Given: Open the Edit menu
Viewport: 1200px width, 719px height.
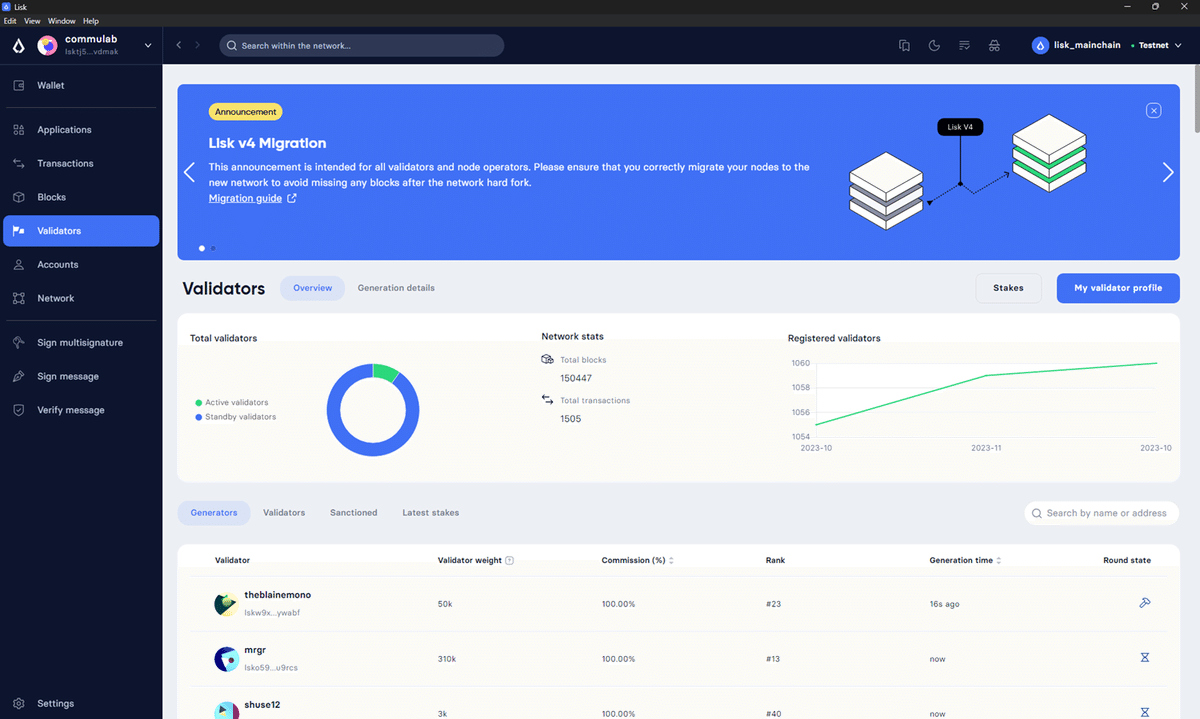Looking at the screenshot, I should point(10,21).
